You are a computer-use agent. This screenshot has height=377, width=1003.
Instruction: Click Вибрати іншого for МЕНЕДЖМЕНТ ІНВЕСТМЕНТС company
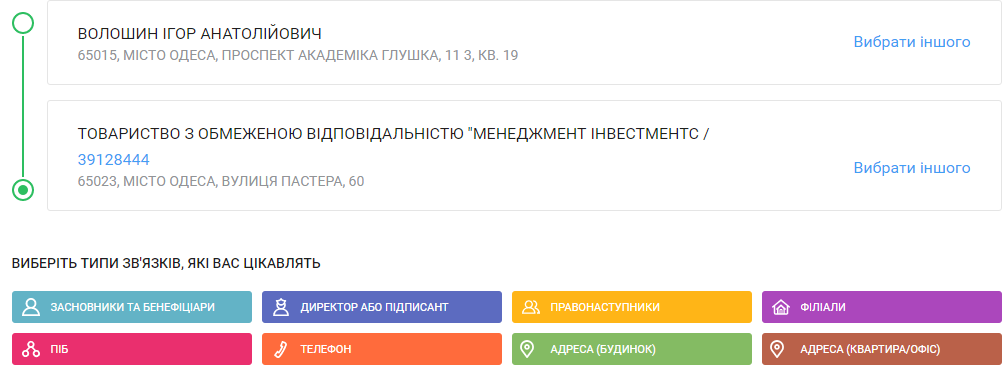click(912, 168)
